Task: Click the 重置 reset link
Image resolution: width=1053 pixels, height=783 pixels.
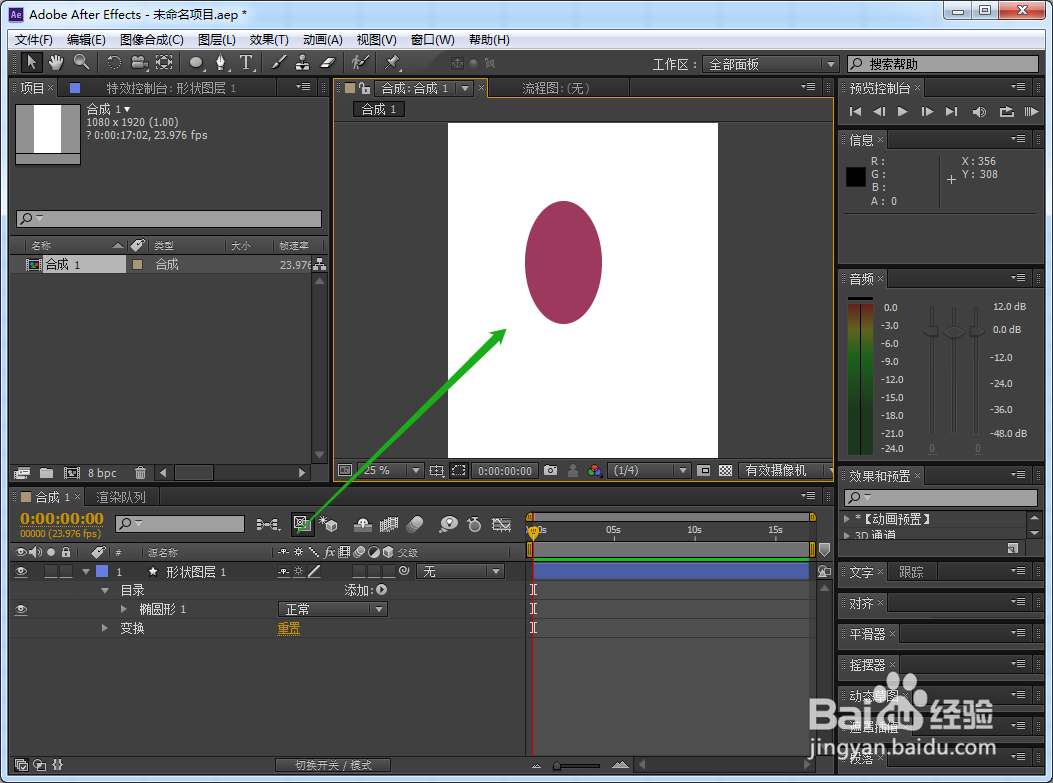Action: pyautogui.click(x=289, y=628)
